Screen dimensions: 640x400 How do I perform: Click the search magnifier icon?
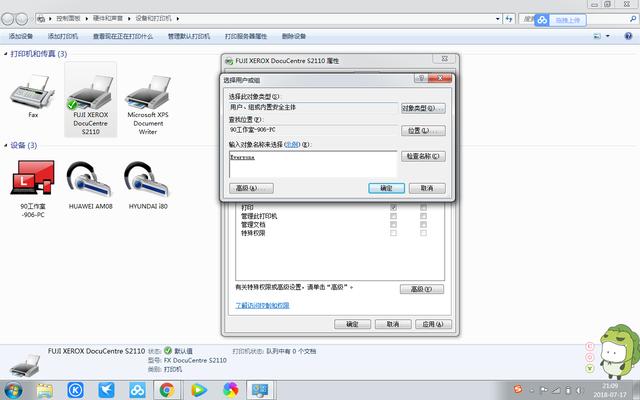pyautogui.click(x=633, y=19)
